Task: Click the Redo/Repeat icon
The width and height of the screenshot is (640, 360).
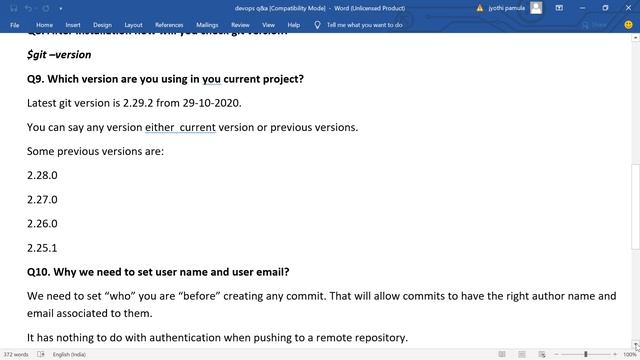Action: click(x=45, y=8)
